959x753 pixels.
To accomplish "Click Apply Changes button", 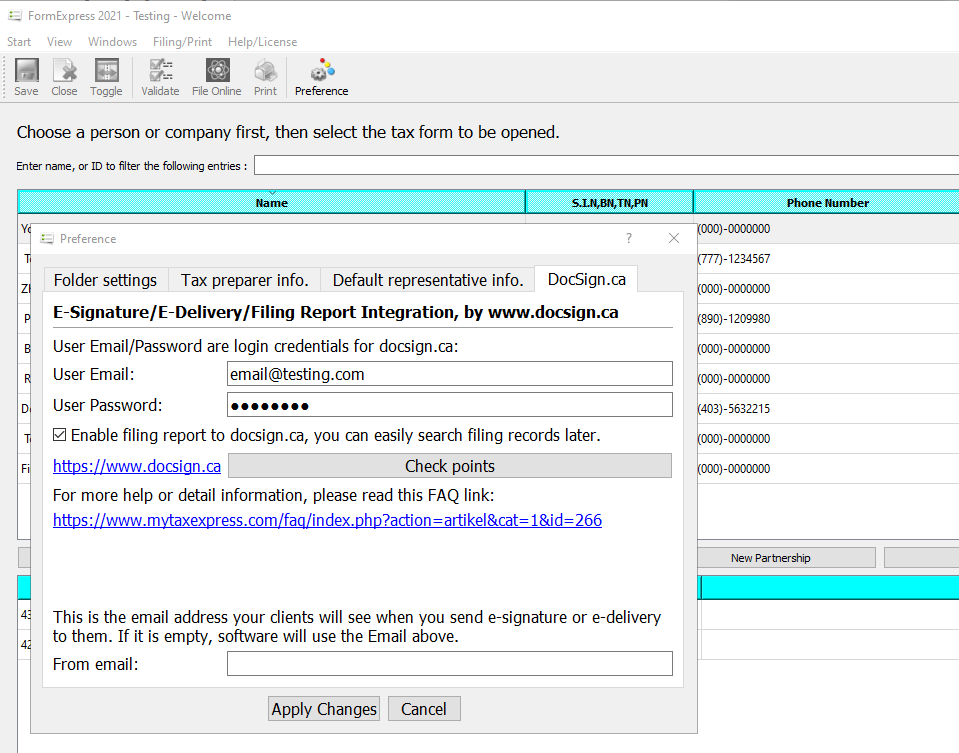I will pos(324,709).
